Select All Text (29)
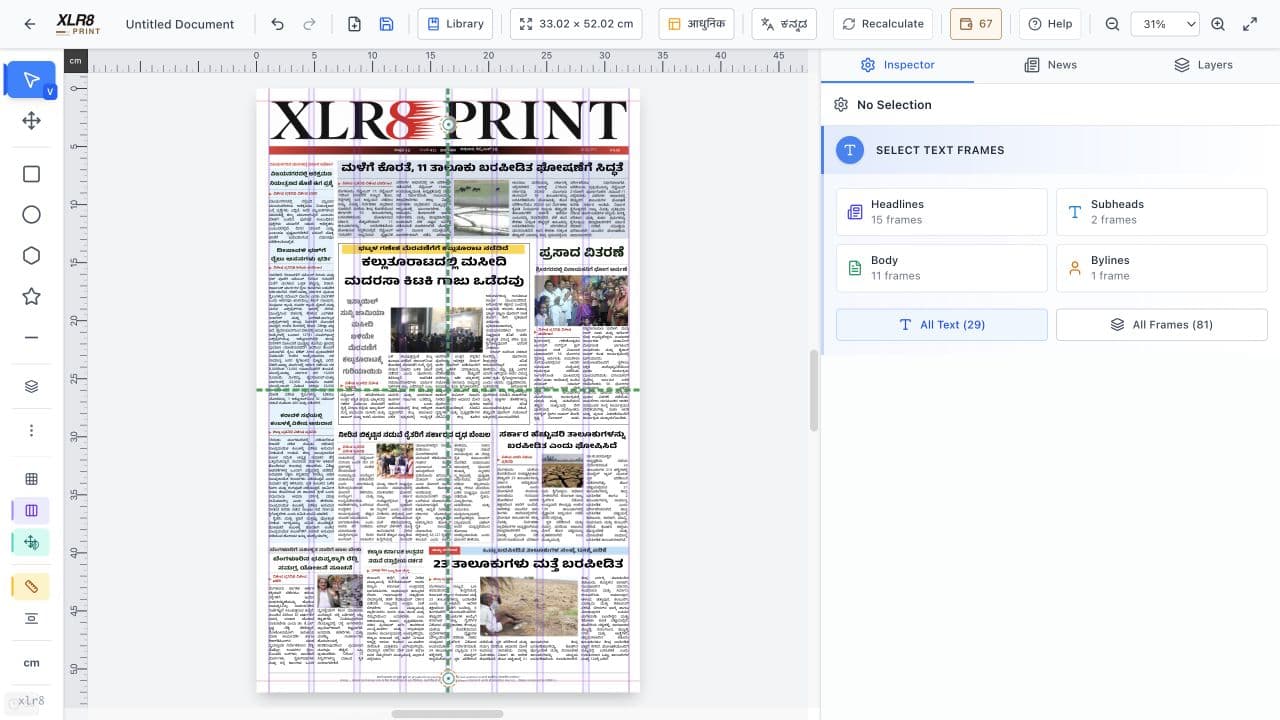This screenshot has width=1280, height=720. pyautogui.click(x=942, y=325)
